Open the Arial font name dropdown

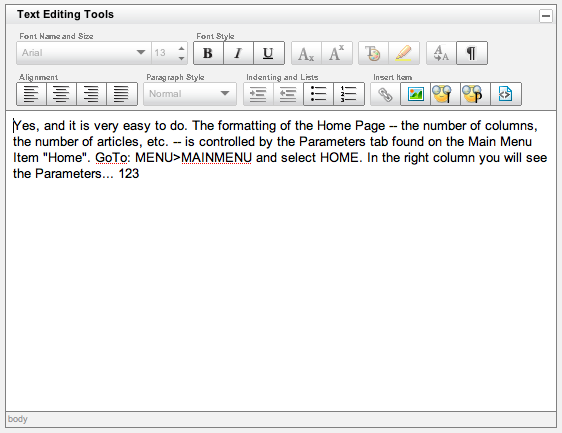tap(84, 53)
